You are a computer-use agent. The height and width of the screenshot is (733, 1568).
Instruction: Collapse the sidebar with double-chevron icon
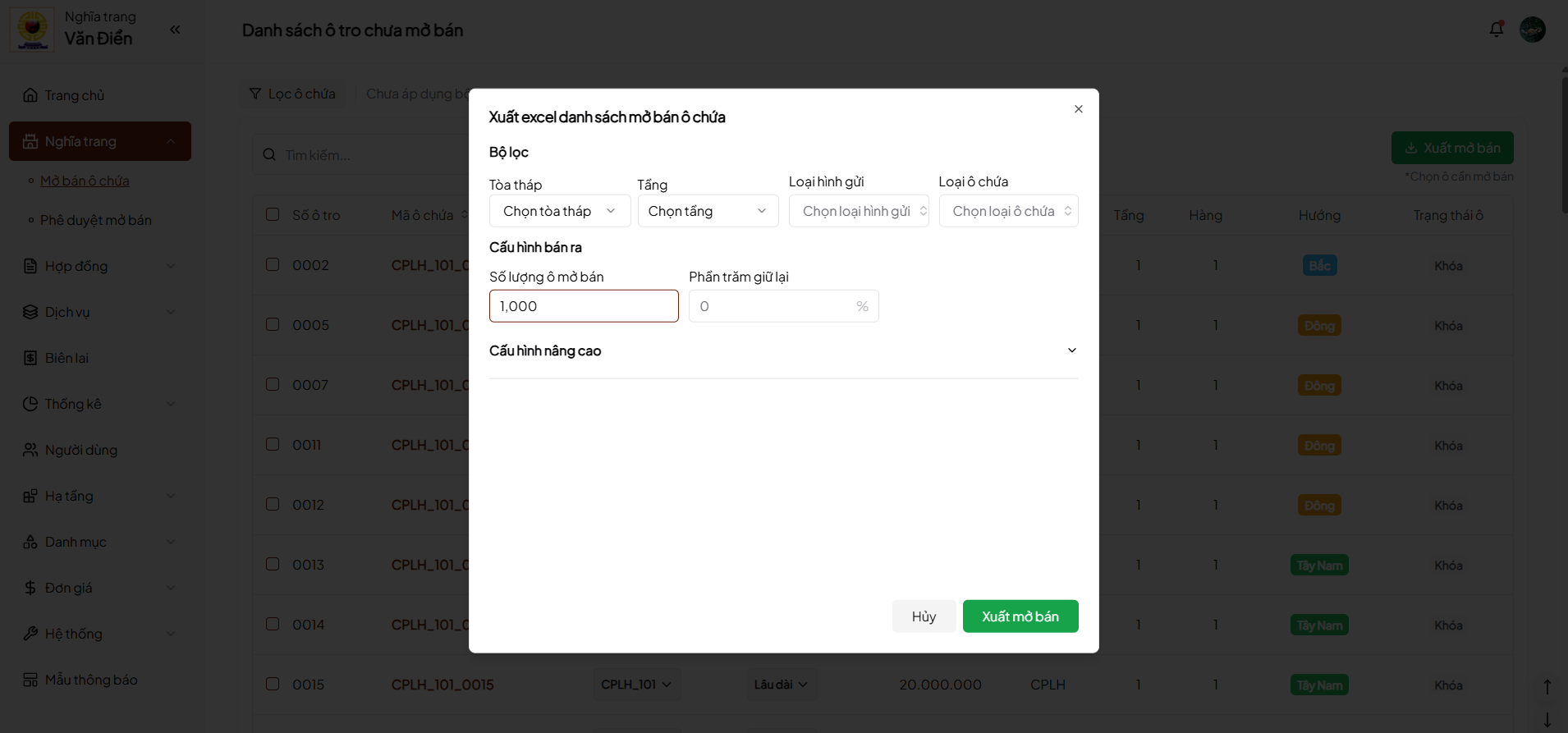pos(175,30)
